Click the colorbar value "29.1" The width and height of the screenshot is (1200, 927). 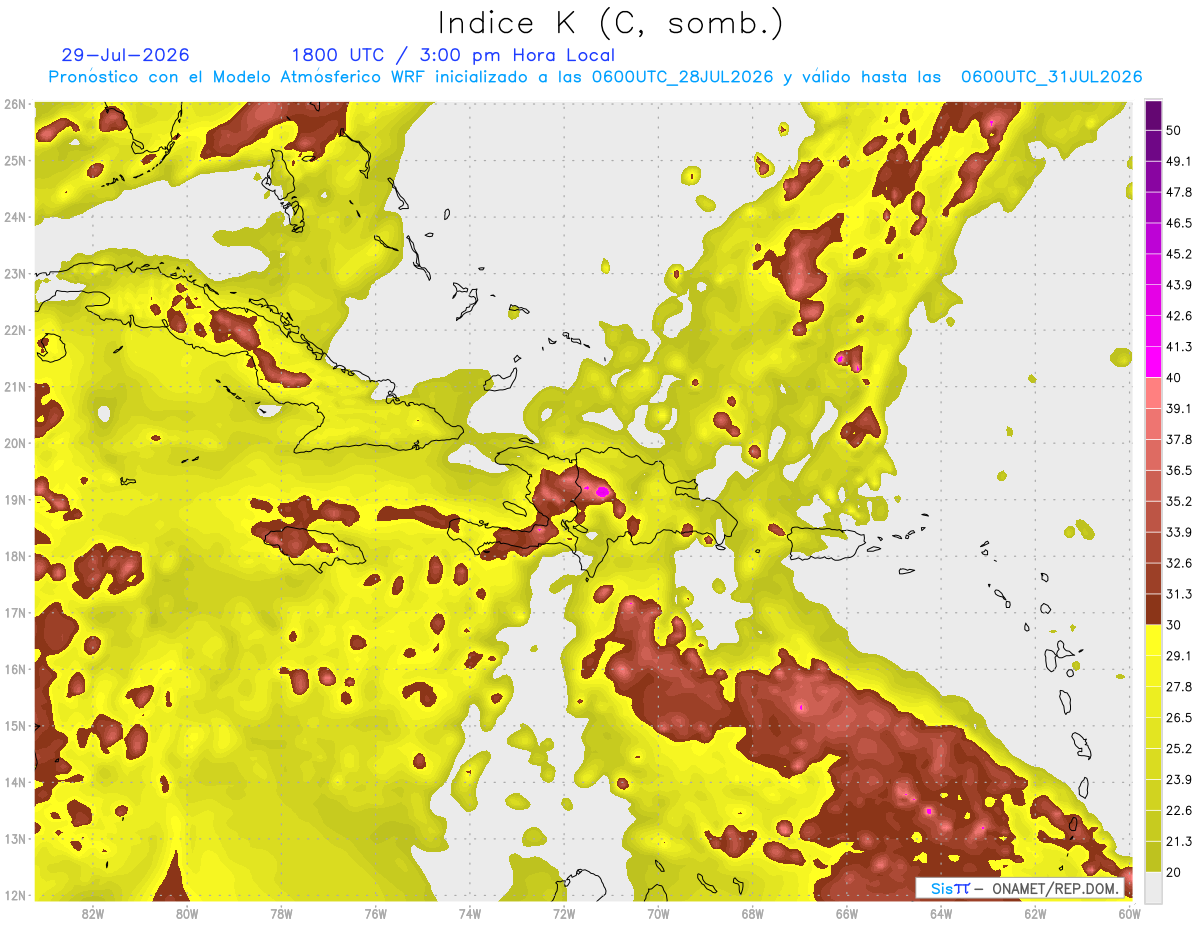point(1179,656)
